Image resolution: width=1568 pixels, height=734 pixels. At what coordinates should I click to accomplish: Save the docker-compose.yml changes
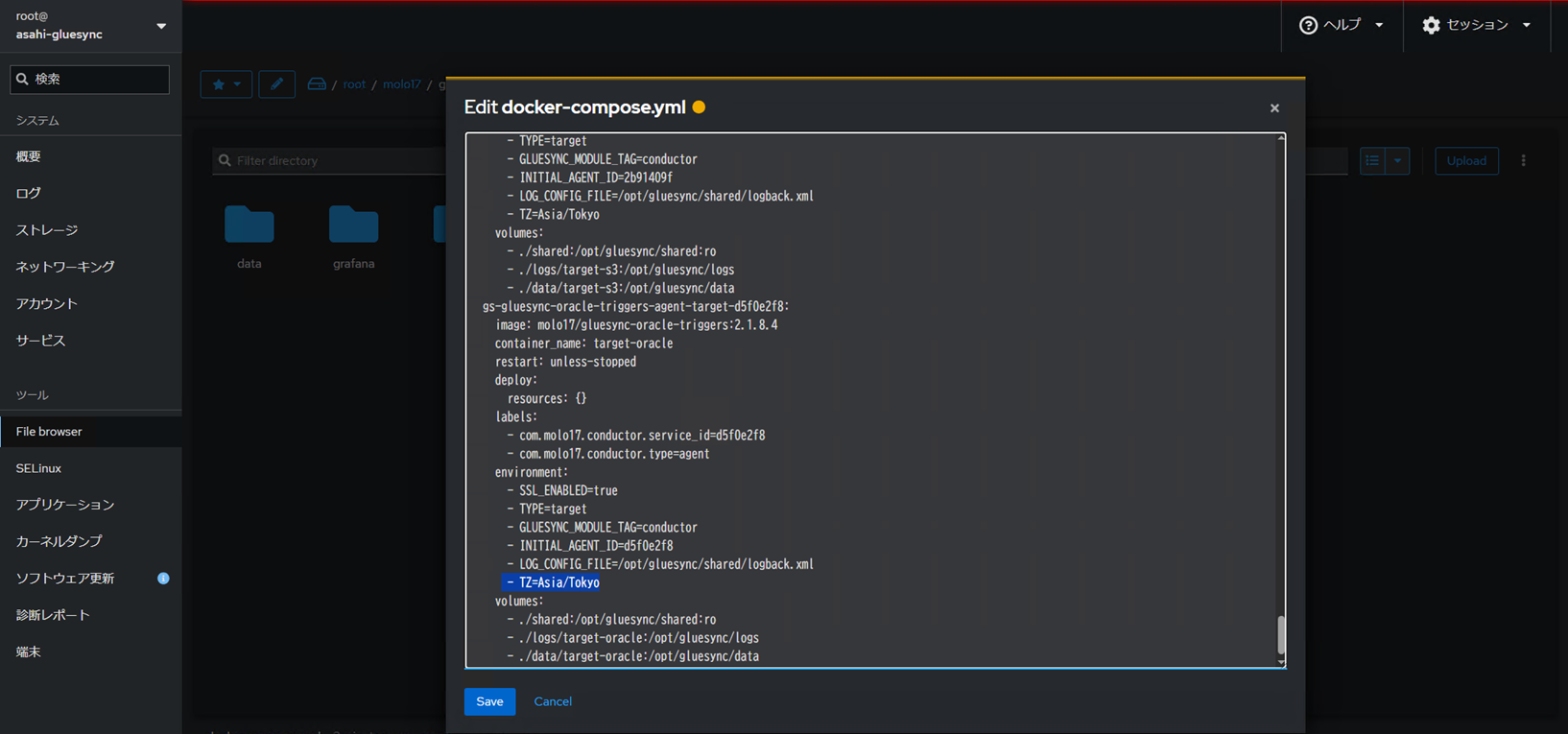(x=489, y=701)
